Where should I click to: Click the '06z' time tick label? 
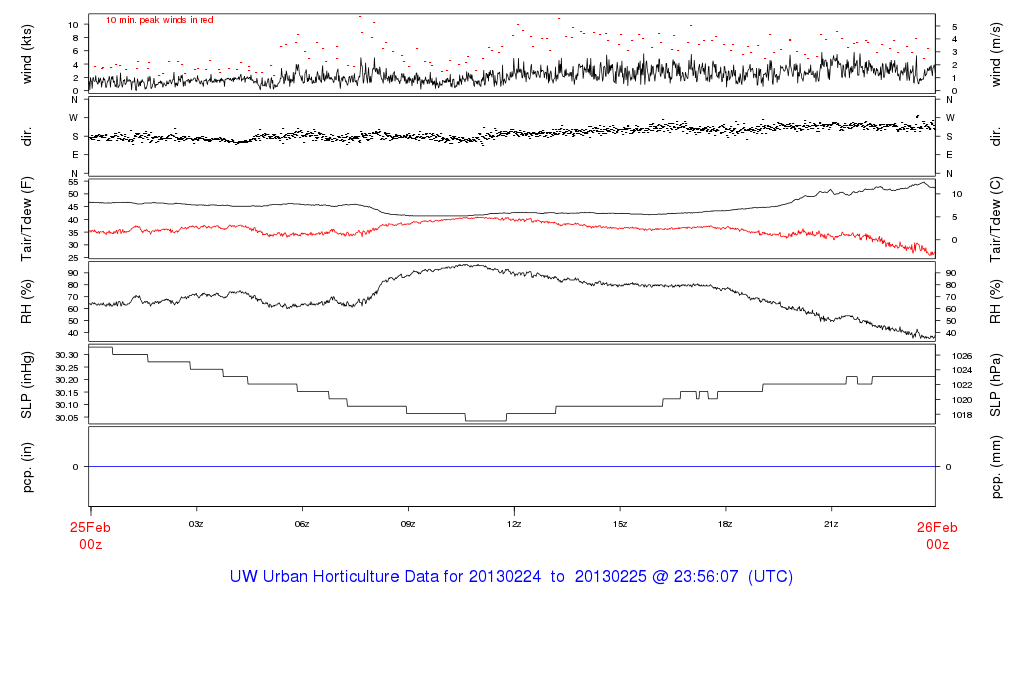pos(302,524)
